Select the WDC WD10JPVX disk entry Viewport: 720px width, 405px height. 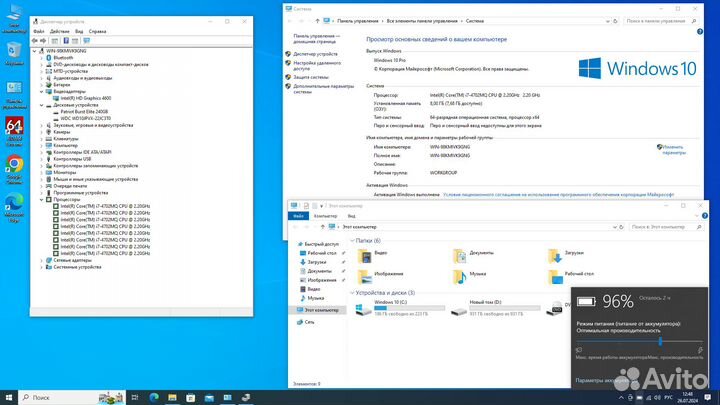pos(85,118)
